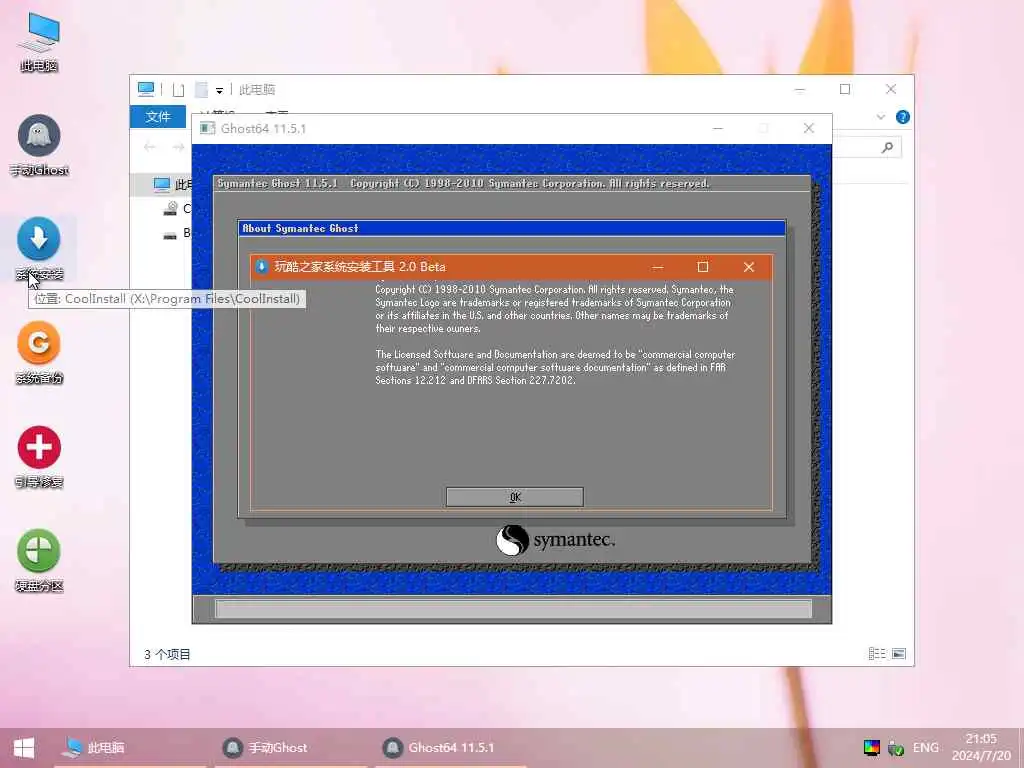Viewport: 1024px width, 768px height.
Task: Launch the 手动Ghost desktop shortcut
Action: tap(39, 145)
